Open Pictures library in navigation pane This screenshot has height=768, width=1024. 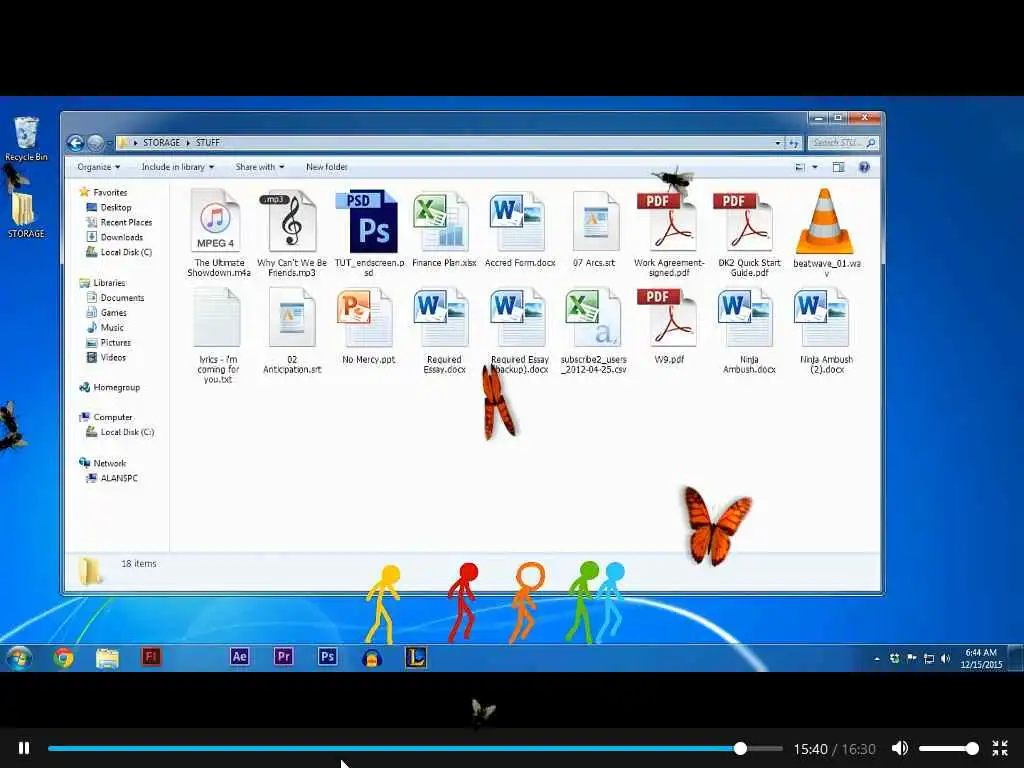[108, 343]
